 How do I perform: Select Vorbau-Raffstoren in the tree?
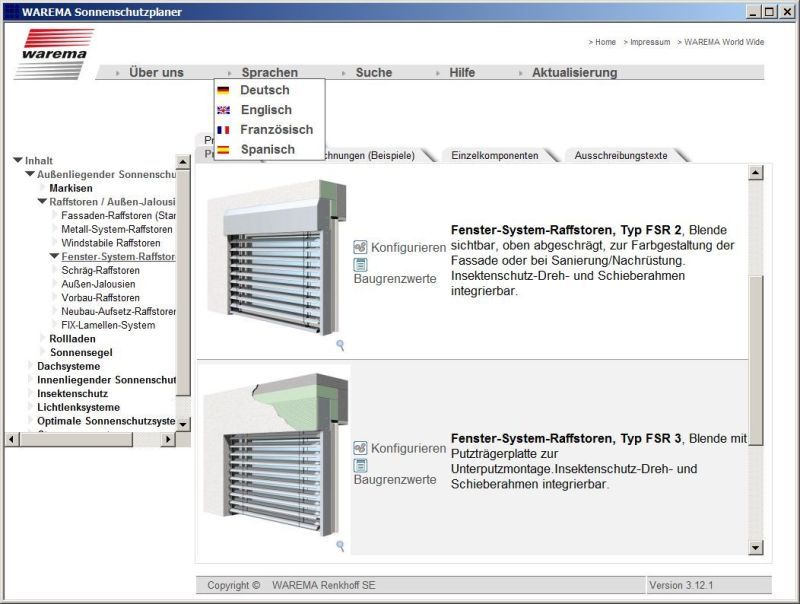101,298
